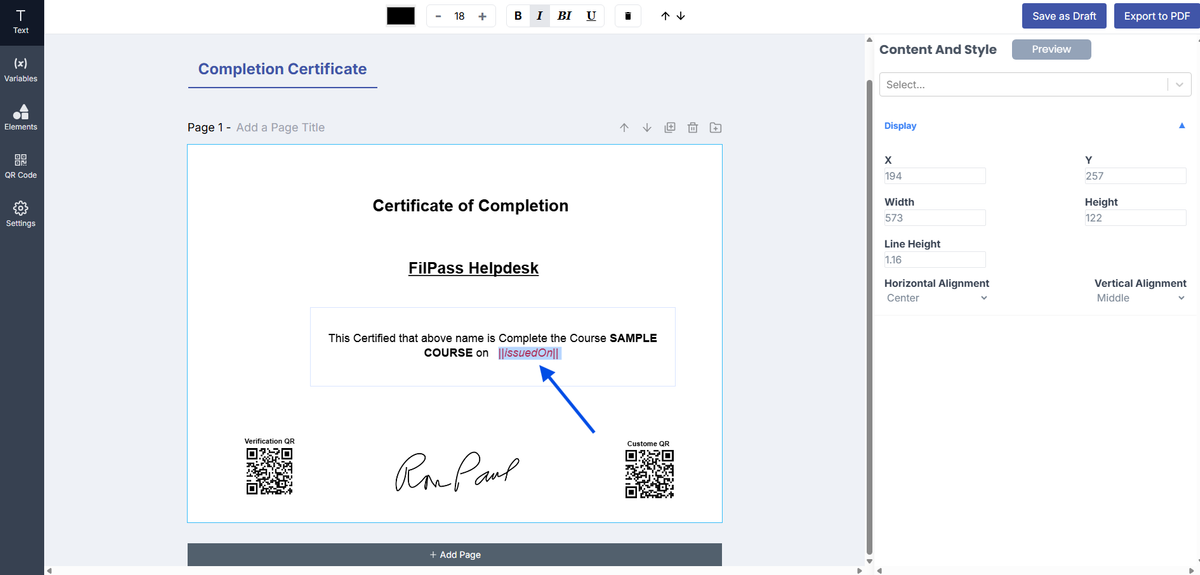Click the Preview button
The width and height of the screenshot is (1200, 575).
[x=1051, y=49]
